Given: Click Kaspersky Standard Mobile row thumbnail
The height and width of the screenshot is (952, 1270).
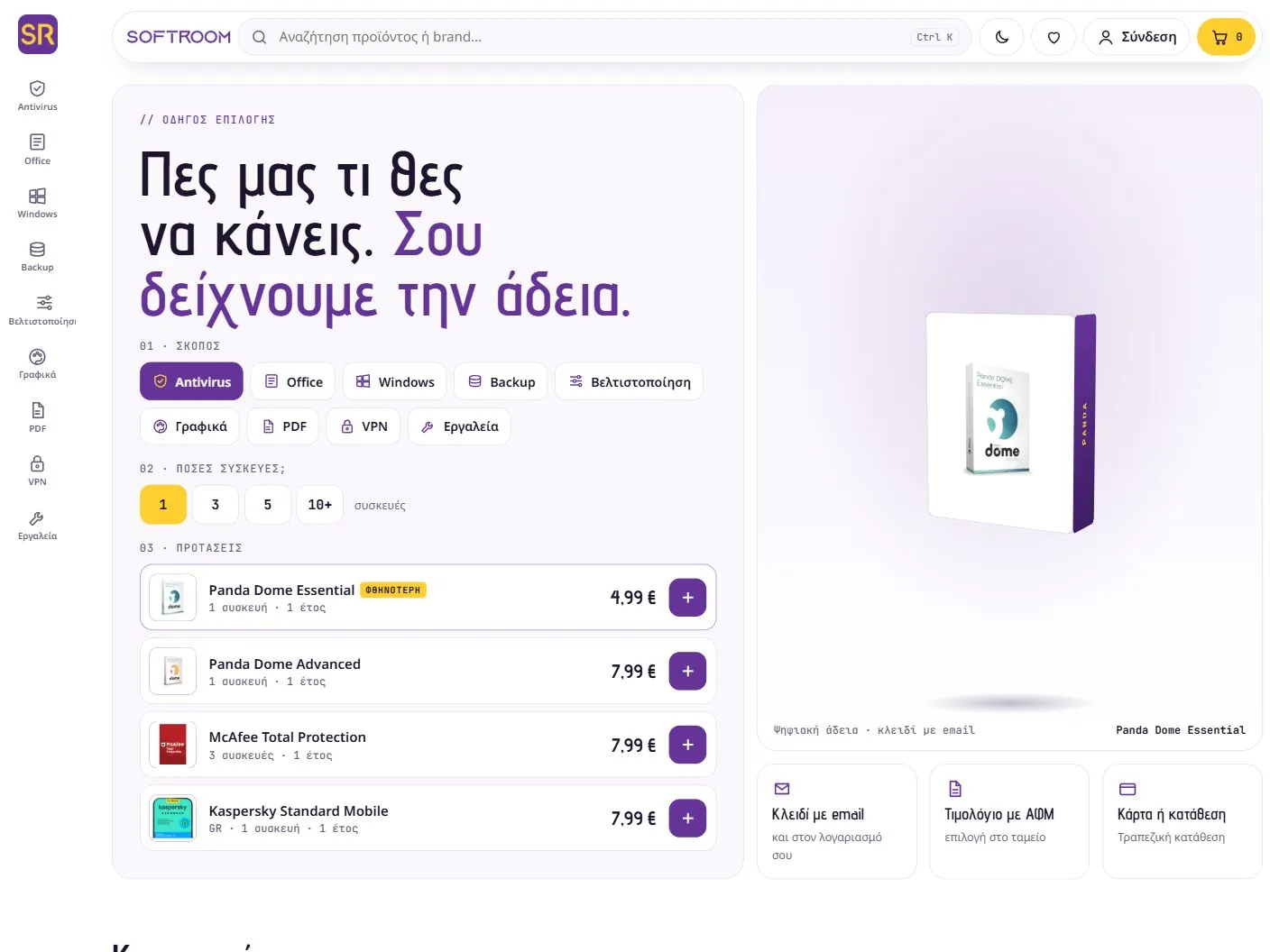Looking at the screenshot, I should [x=172, y=818].
